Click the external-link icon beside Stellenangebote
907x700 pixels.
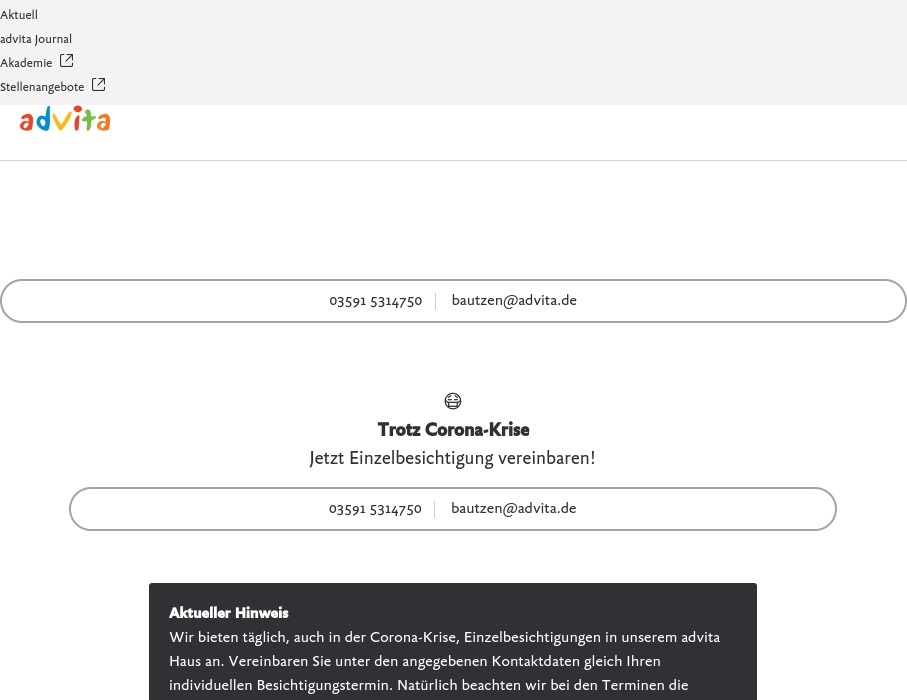point(98,85)
